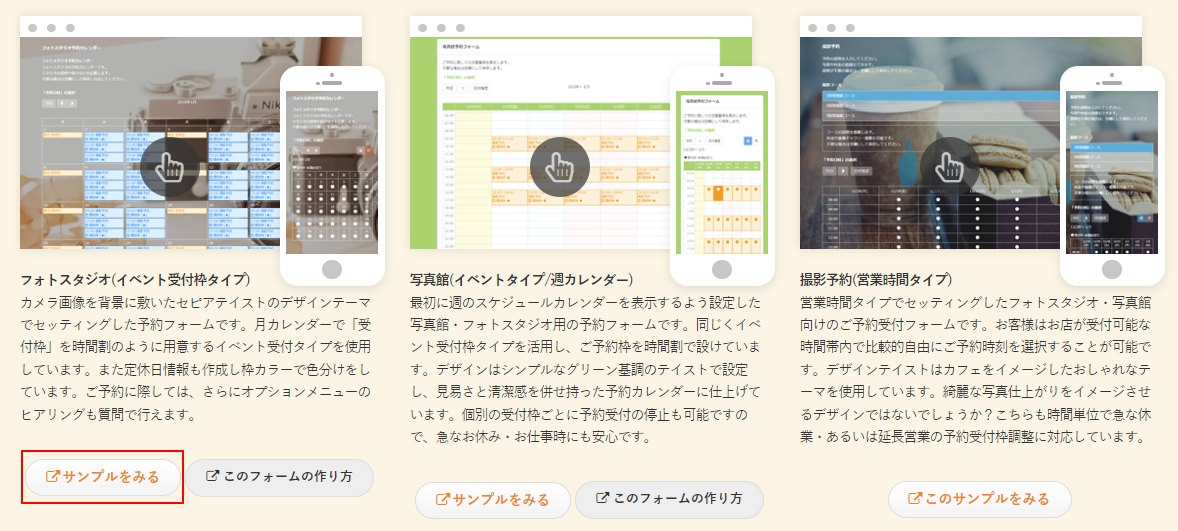Open サンプルをみる under フォトスタジオ
1178x531 pixels.
102,477
